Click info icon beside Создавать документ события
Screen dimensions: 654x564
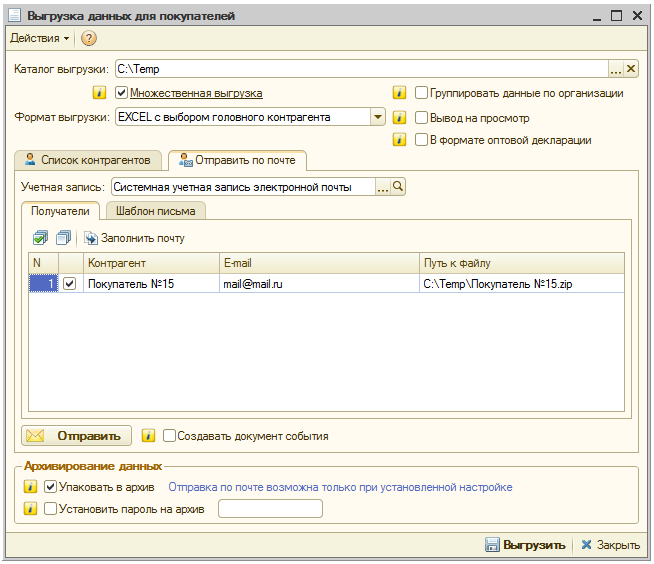tap(148, 436)
